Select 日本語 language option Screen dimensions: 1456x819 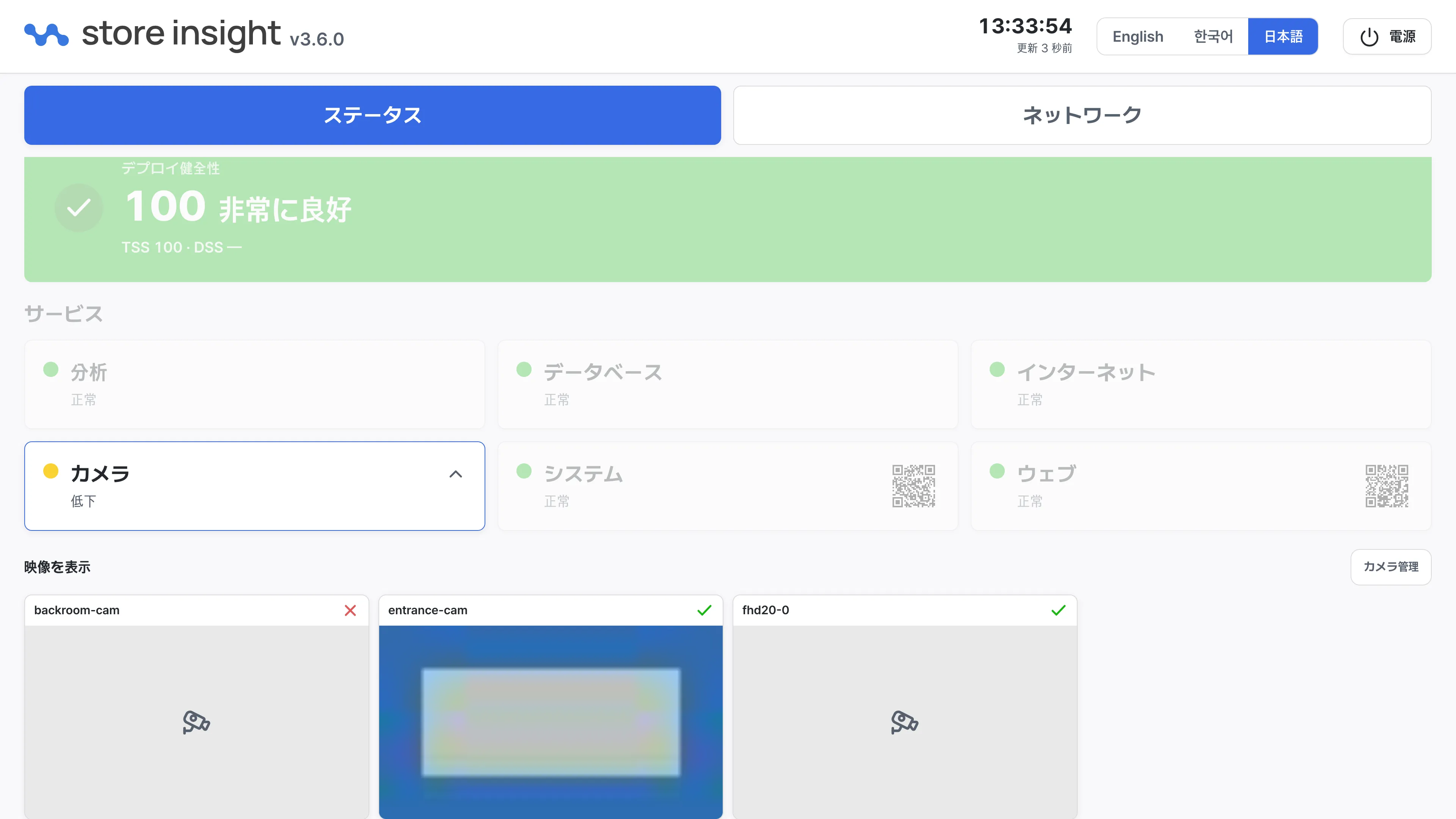[1283, 37]
